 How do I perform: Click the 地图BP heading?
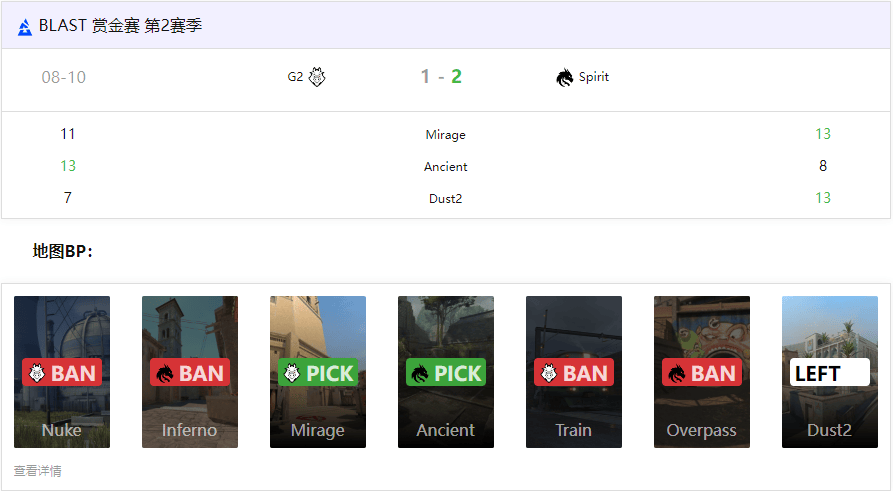click(x=63, y=251)
